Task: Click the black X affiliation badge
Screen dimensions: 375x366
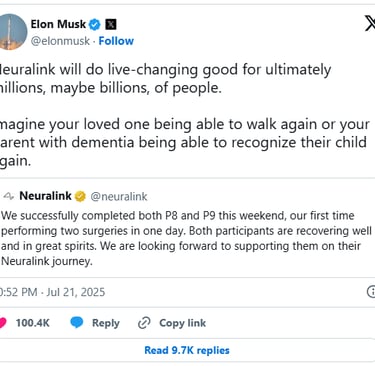Action: tap(111, 24)
